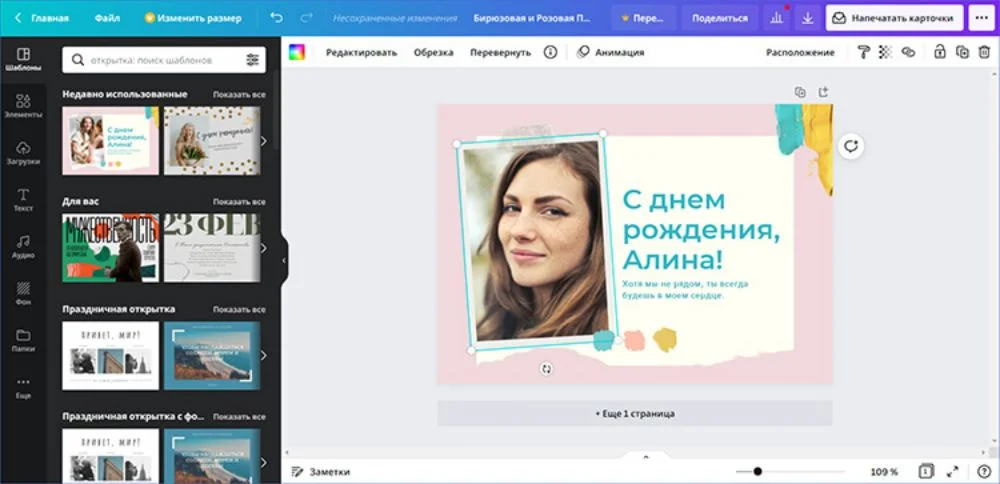This screenshot has height=484, width=1000.
Task: Click the zoom slider handle
Action: [x=758, y=471]
